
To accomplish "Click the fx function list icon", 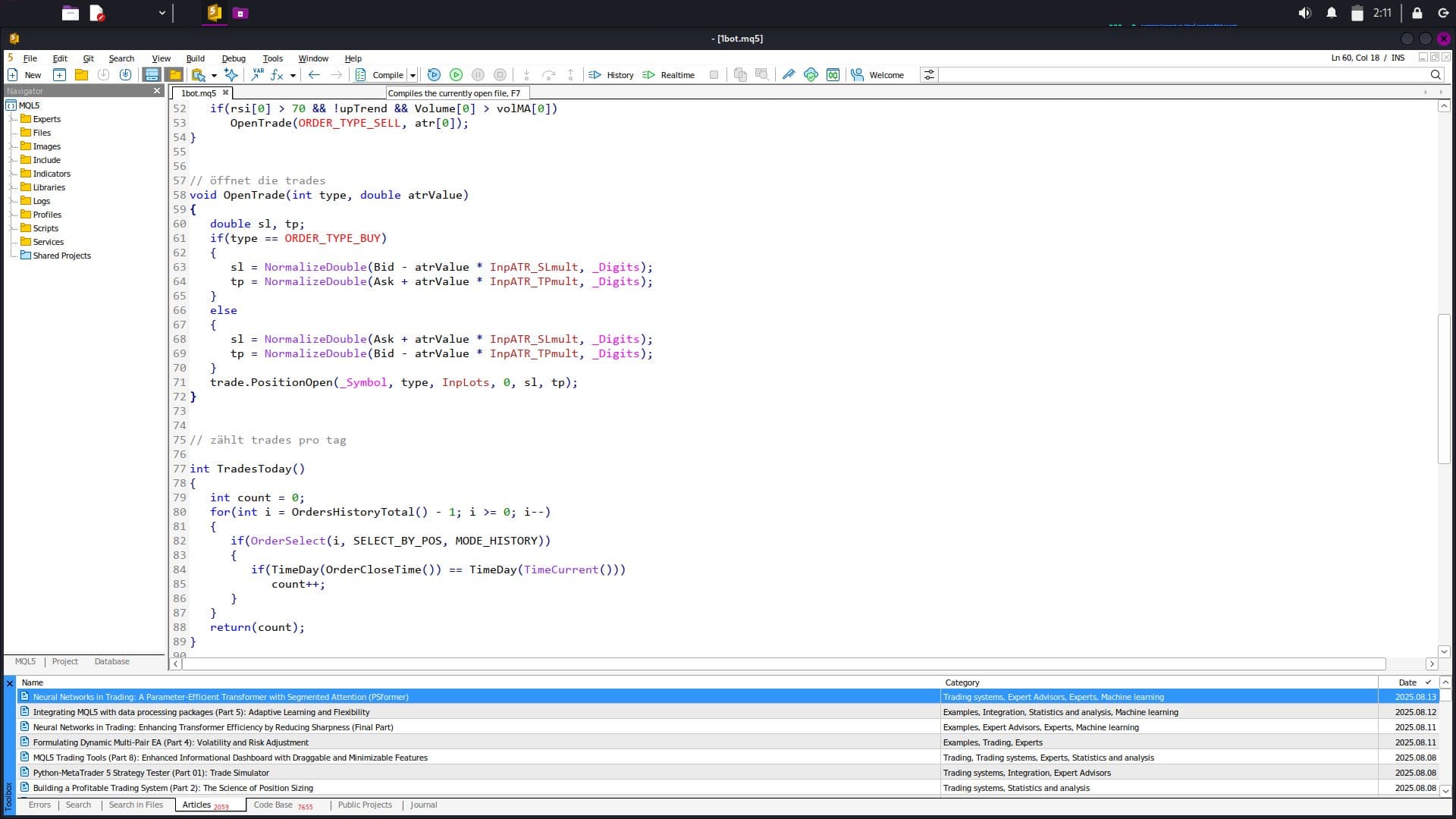I will click(277, 74).
